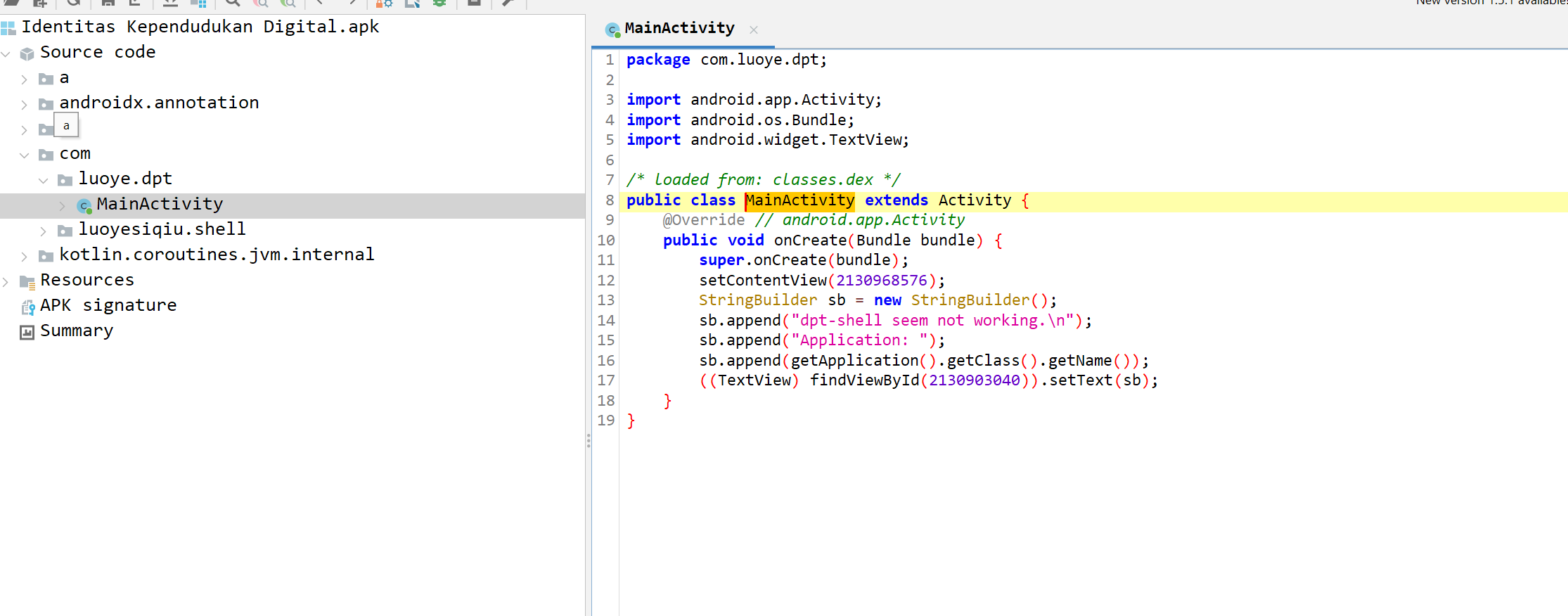
Task: Click 'setText' call on line 17
Action: (x=1081, y=380)
